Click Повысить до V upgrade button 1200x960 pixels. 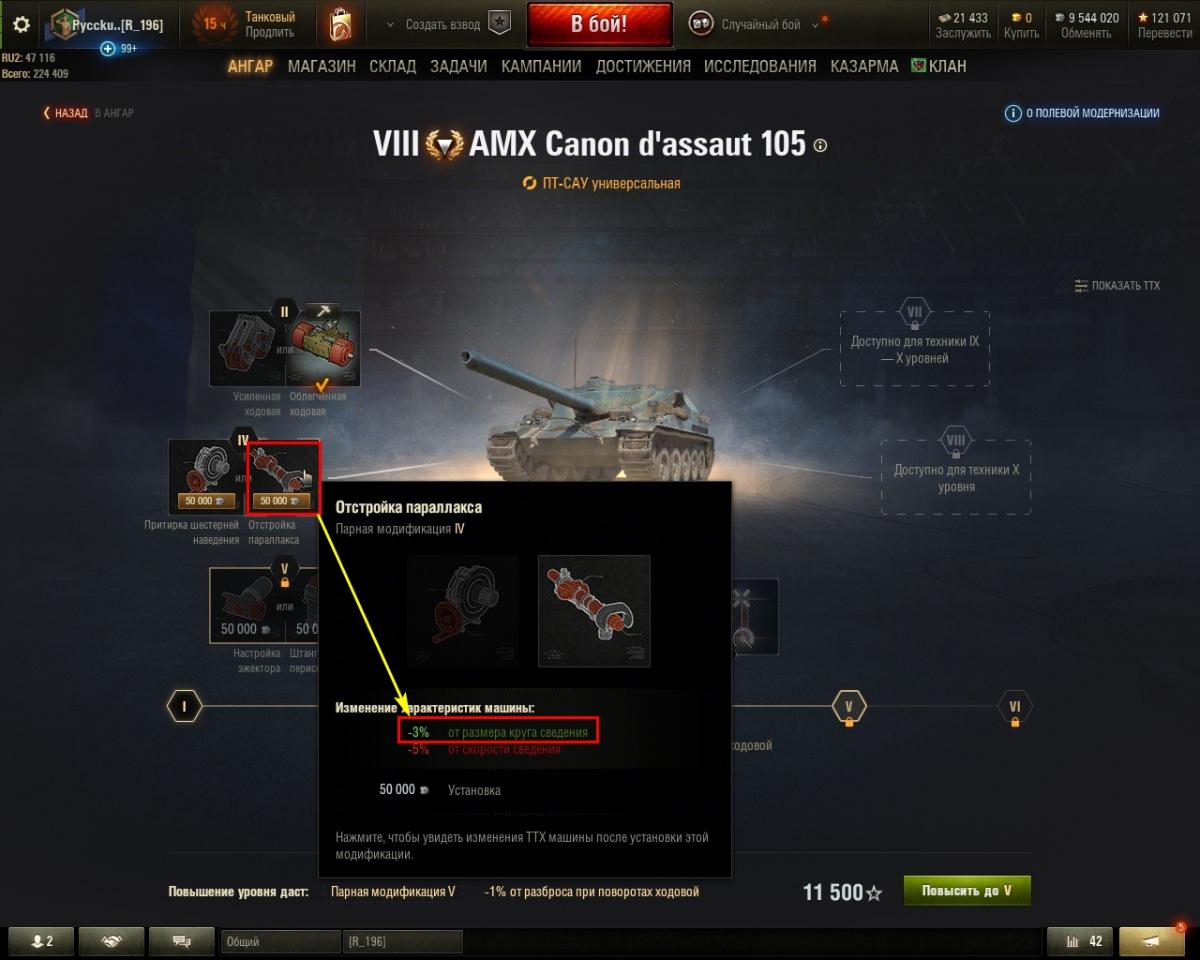click(x=967, y=891)
